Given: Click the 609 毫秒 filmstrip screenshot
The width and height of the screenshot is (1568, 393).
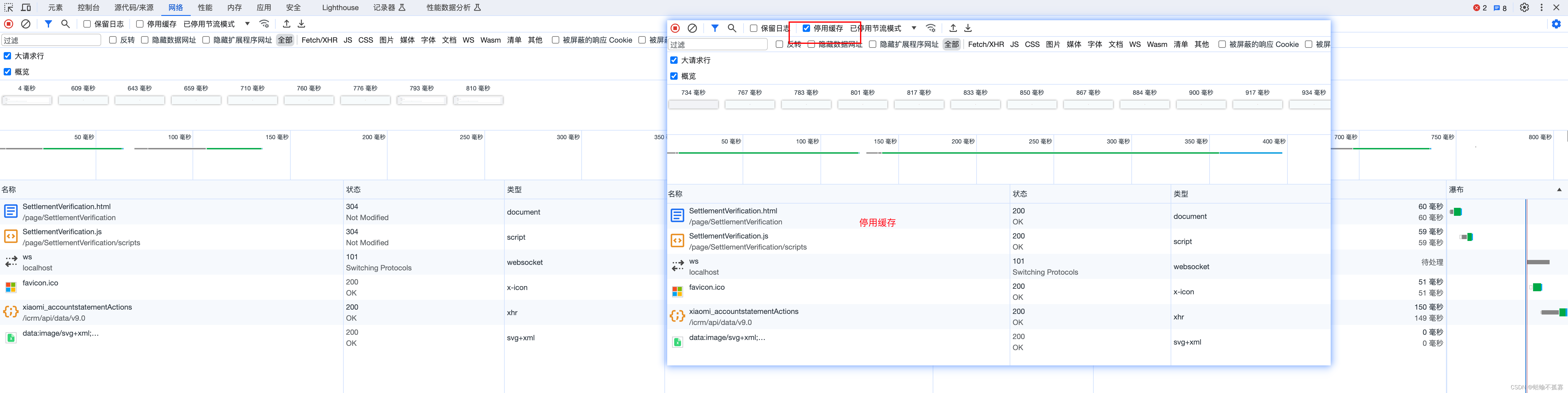Looking at the screenshot, I should pyautogui.click(x=83, y=100).
